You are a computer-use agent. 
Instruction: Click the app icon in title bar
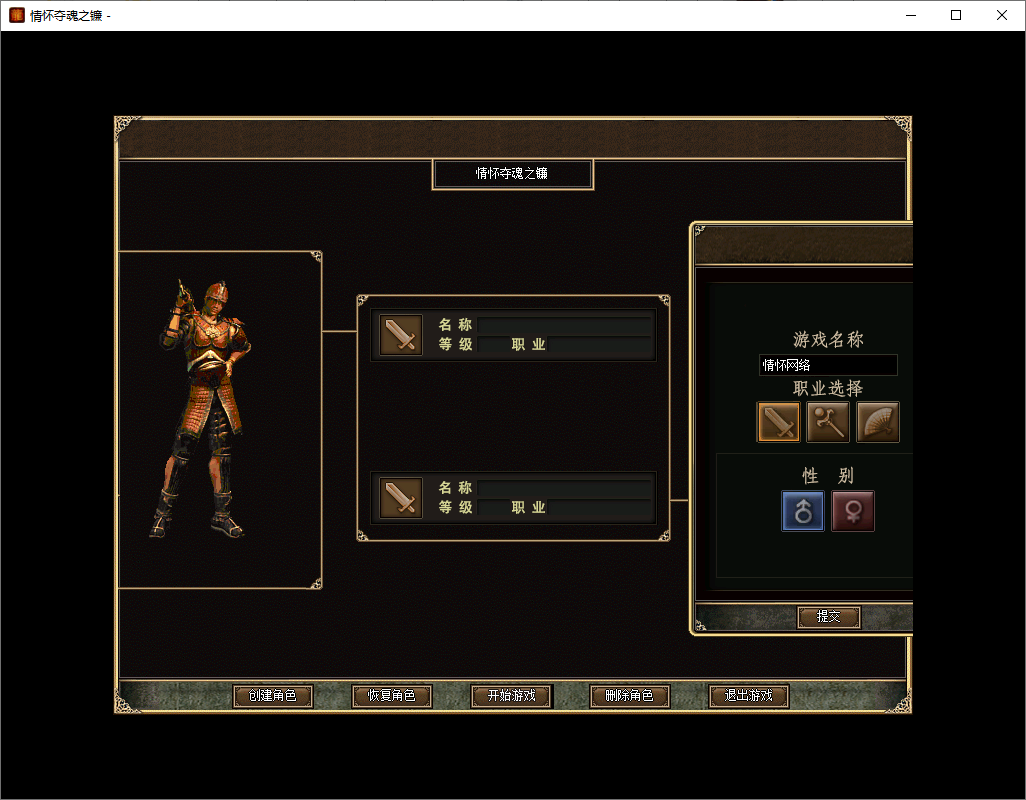[17, 15]
